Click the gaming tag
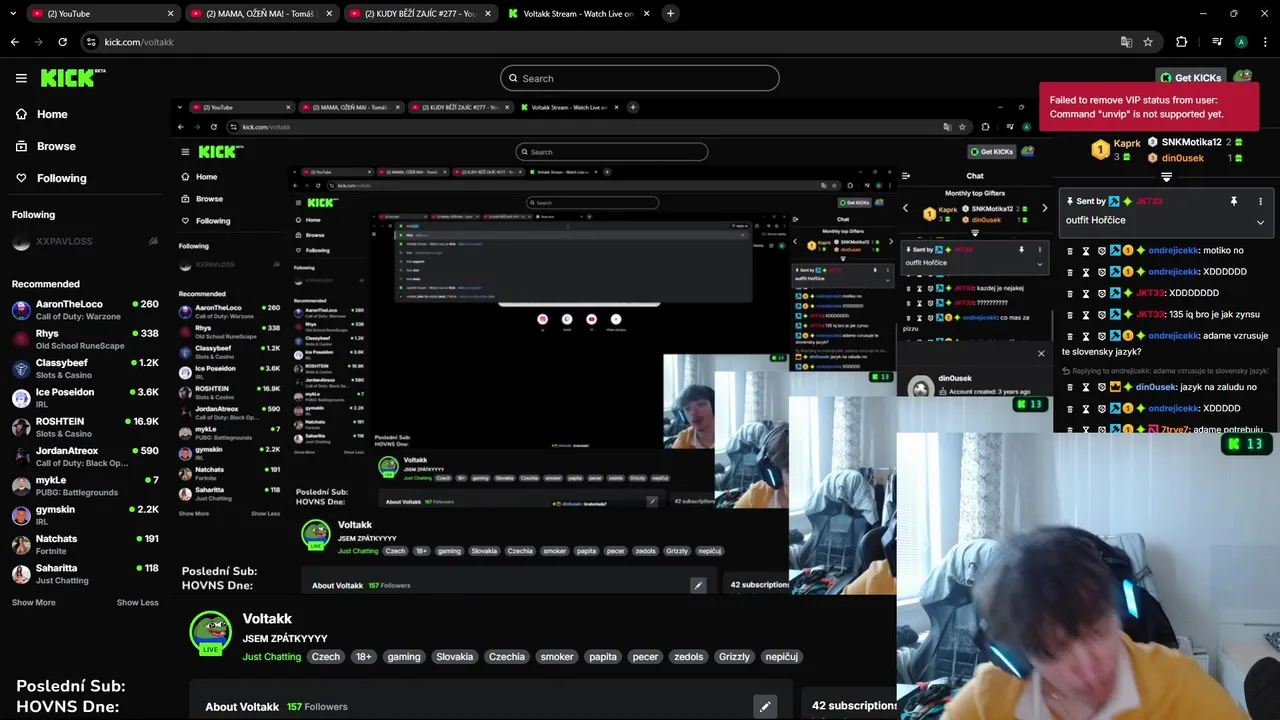This screenshot has height=720, width=1280. 404,657
